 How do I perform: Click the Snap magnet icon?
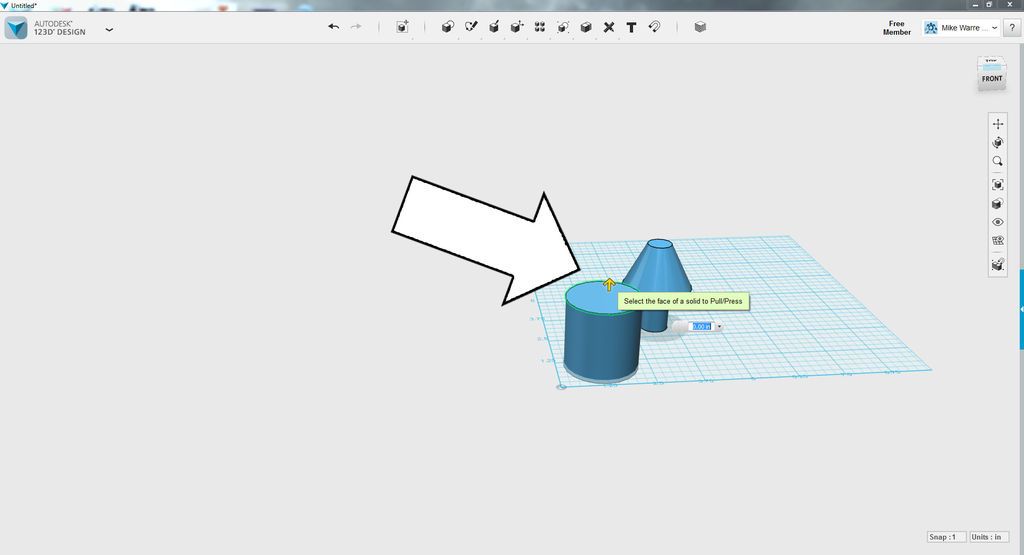(654, 27)
